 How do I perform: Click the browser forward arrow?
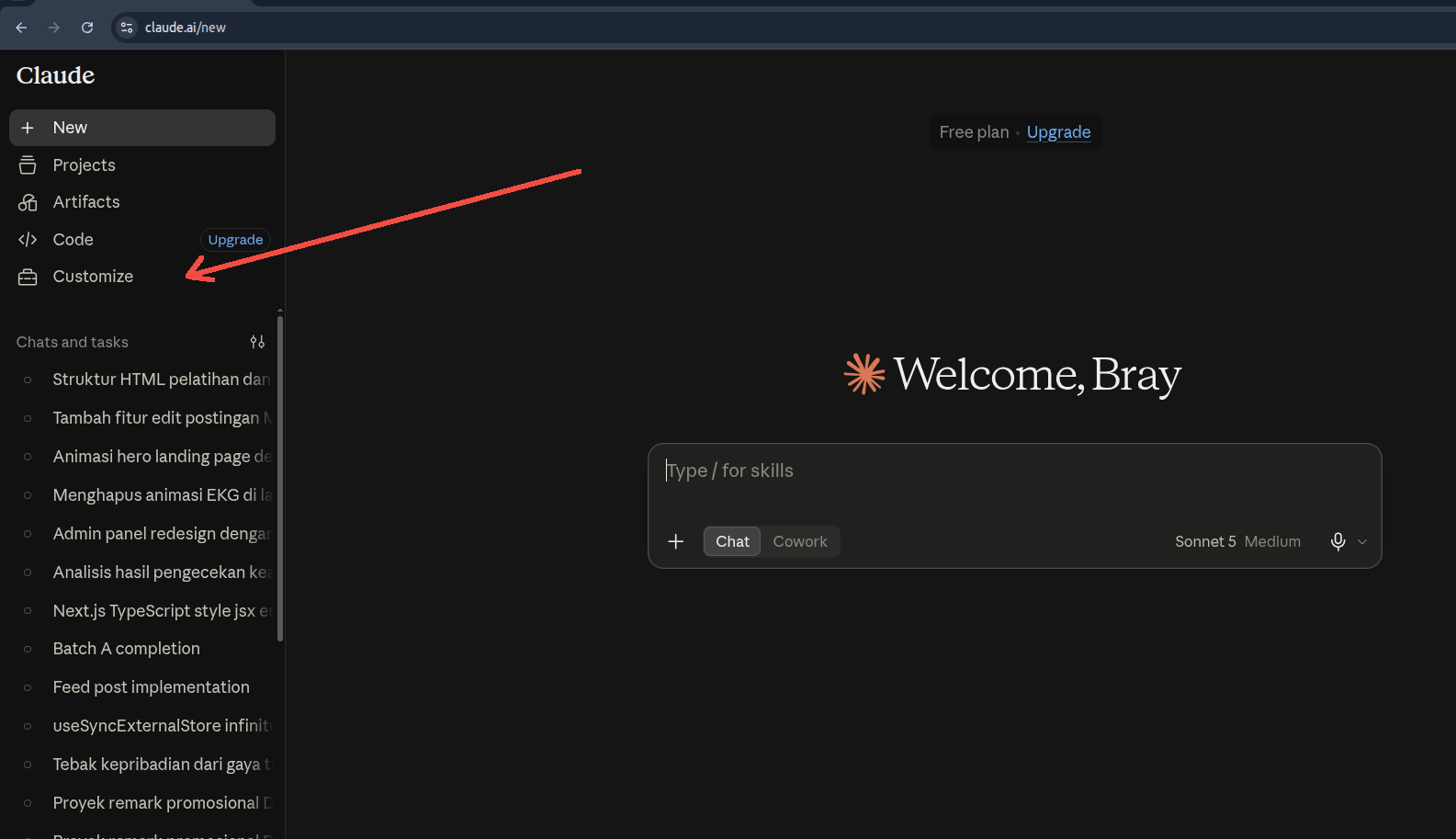point(54,28)
